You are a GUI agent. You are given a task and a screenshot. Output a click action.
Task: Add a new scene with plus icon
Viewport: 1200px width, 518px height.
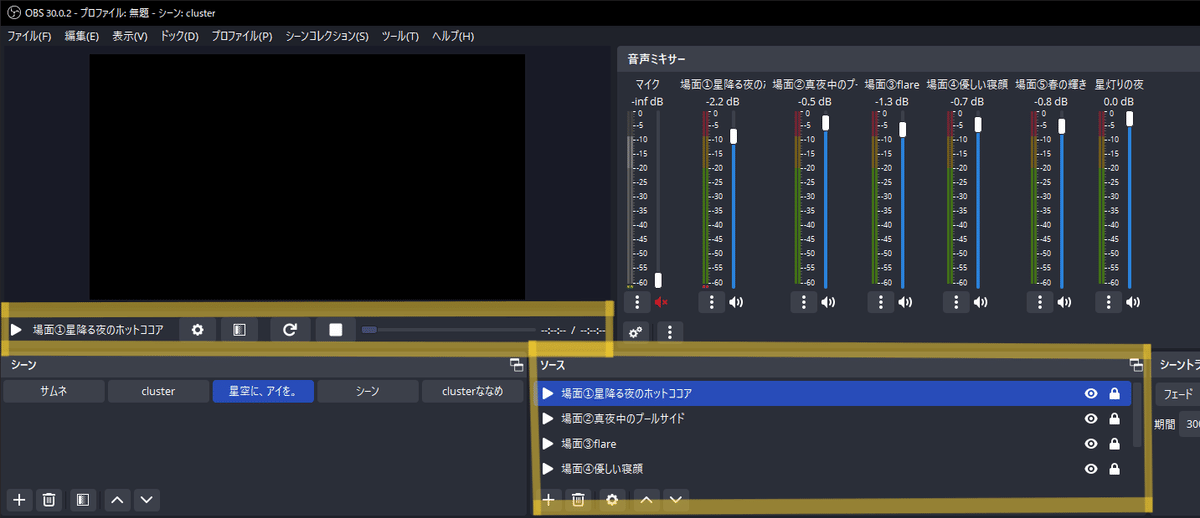(x=19, y=499)
